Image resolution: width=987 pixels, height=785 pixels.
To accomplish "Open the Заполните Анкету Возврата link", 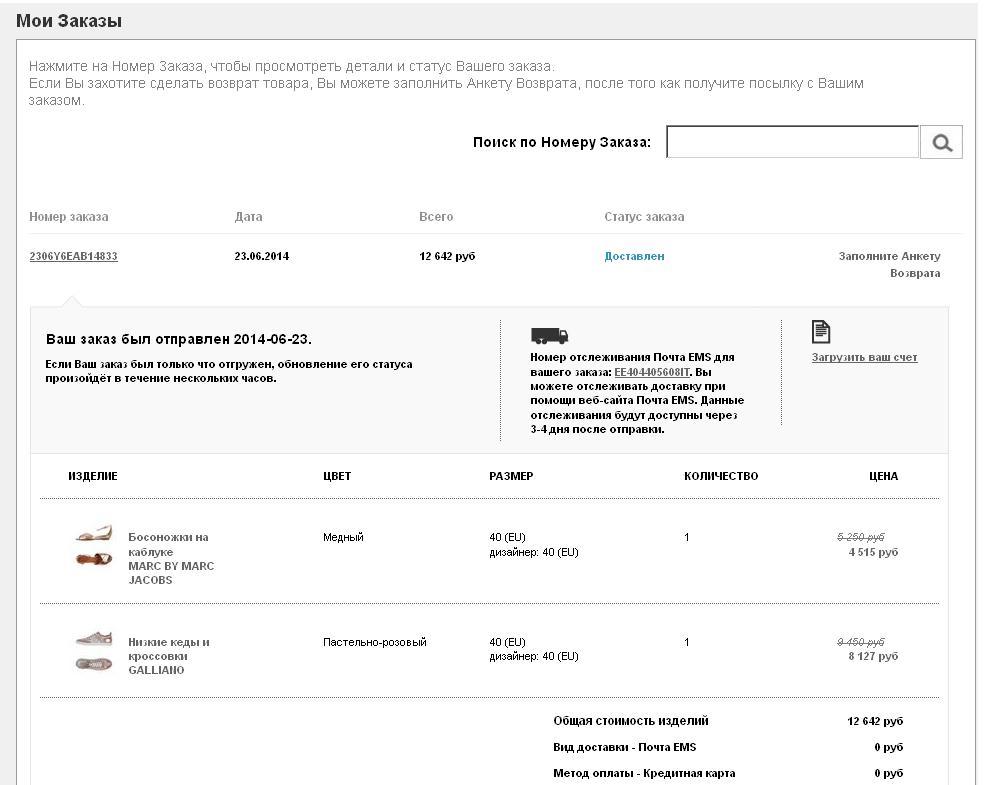I will coord(889,264).
